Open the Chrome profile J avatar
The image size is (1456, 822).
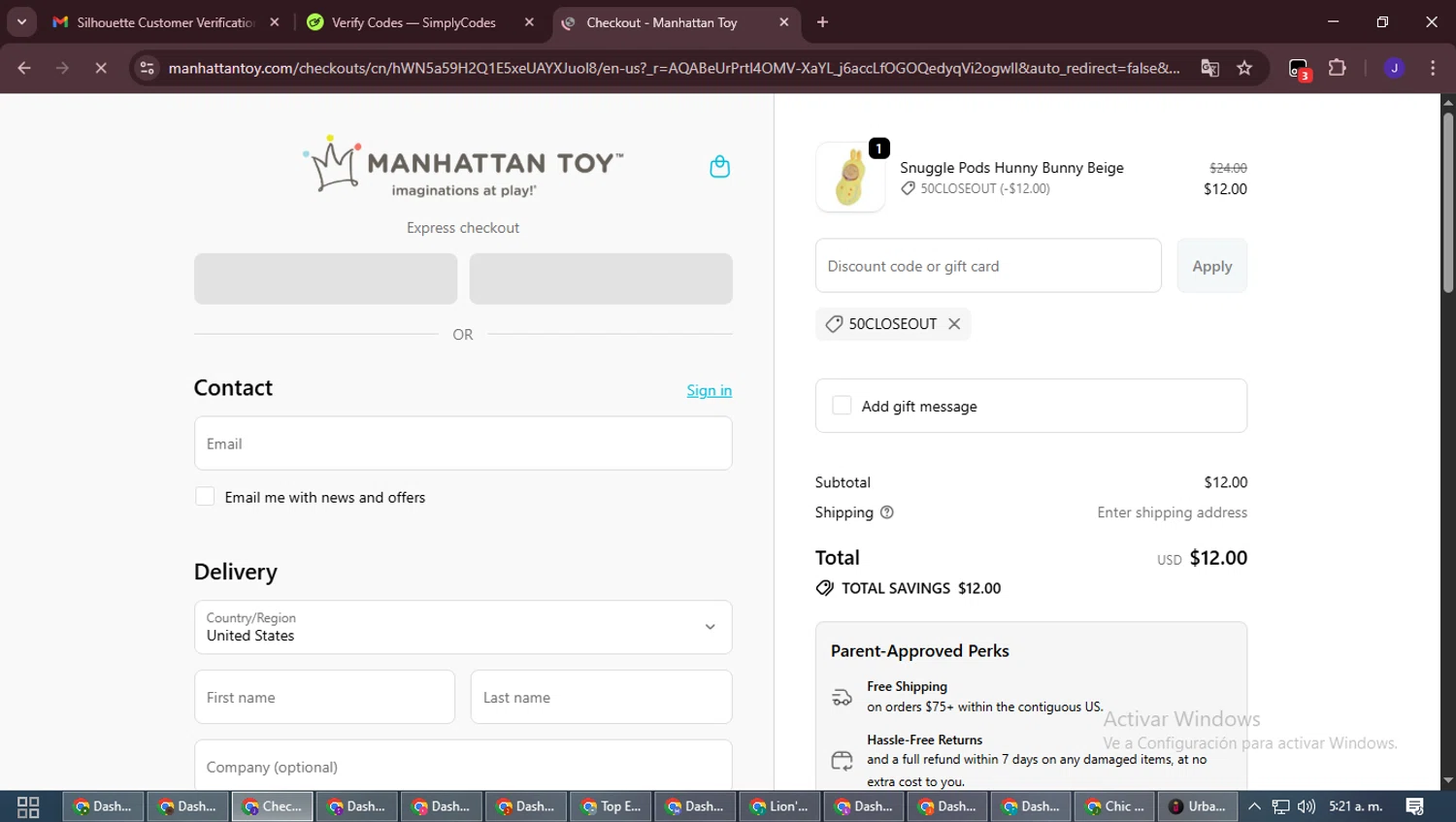1394,68
